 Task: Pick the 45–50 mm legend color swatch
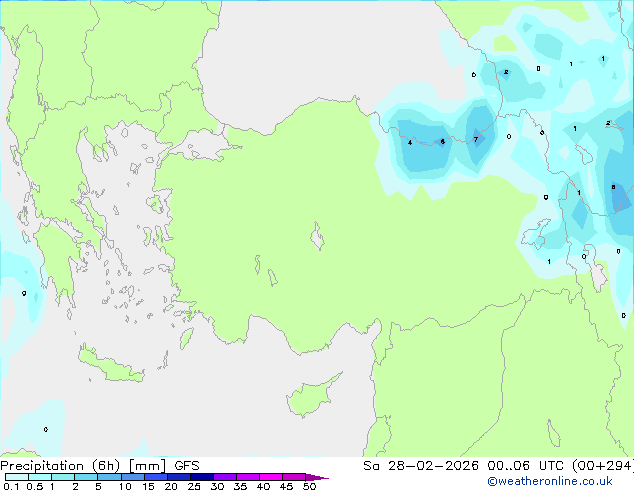pos(294,477)
